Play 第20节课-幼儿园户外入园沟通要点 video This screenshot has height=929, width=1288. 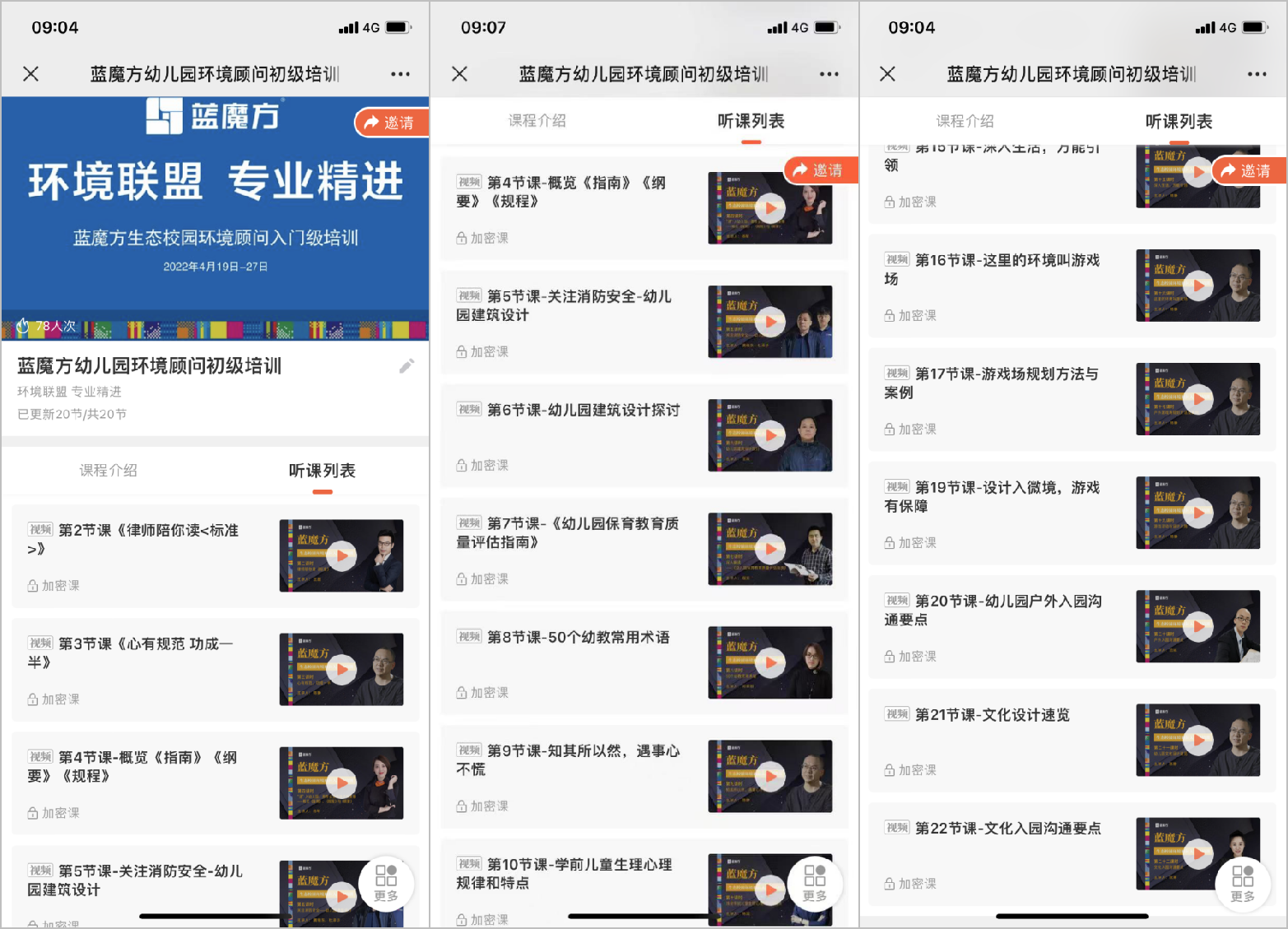1198,626
